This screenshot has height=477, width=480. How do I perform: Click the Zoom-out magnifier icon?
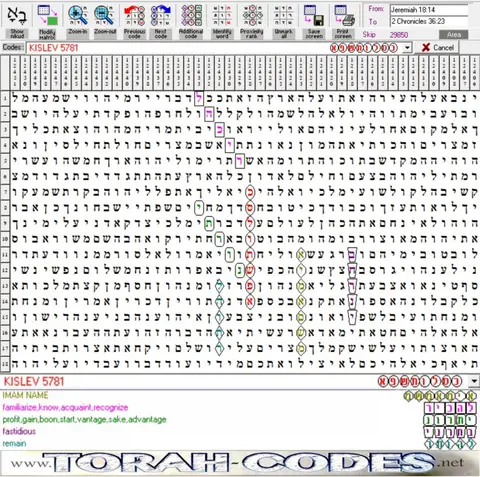[105, 15]
